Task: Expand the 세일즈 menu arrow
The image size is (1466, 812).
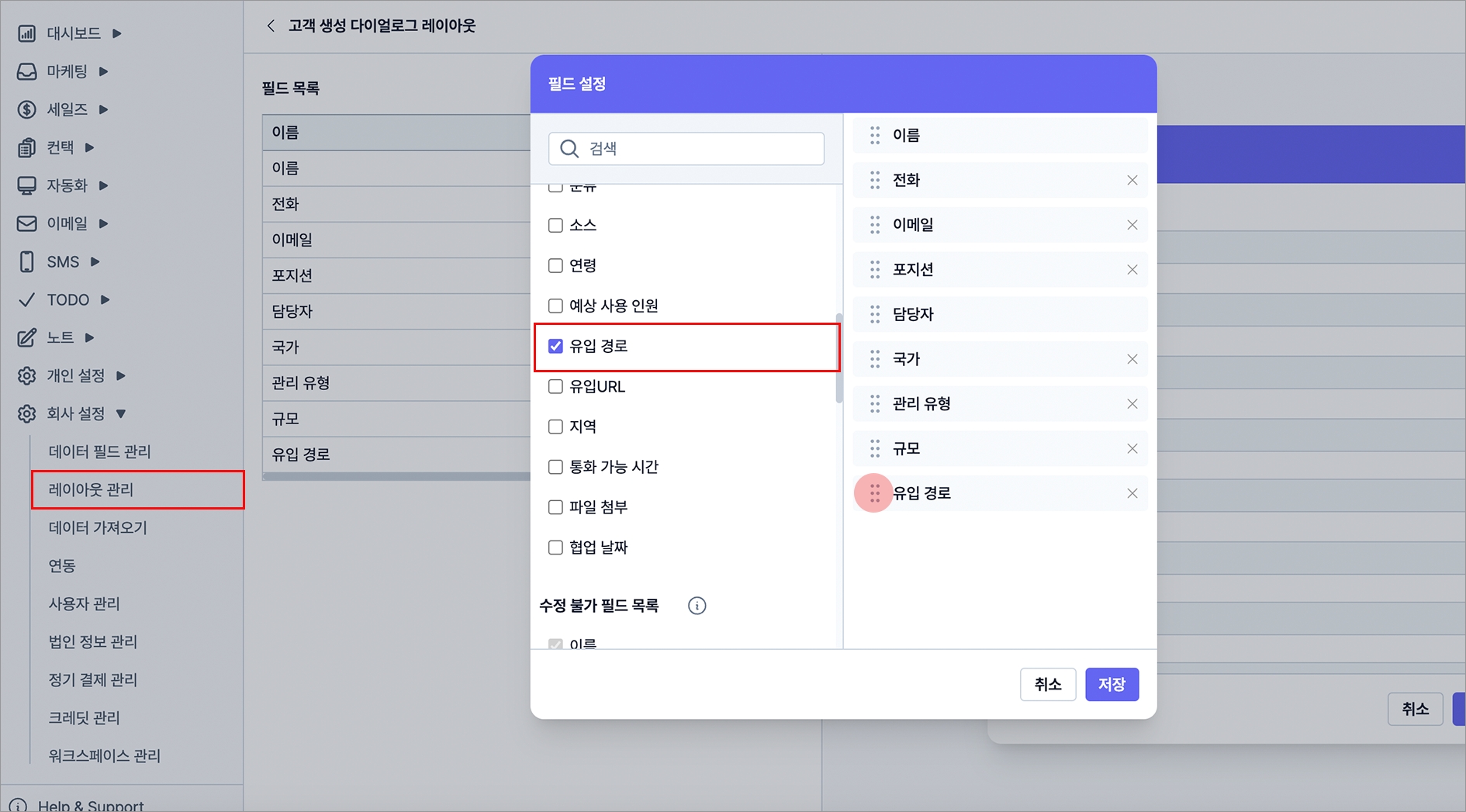Action: pos(103,109)
